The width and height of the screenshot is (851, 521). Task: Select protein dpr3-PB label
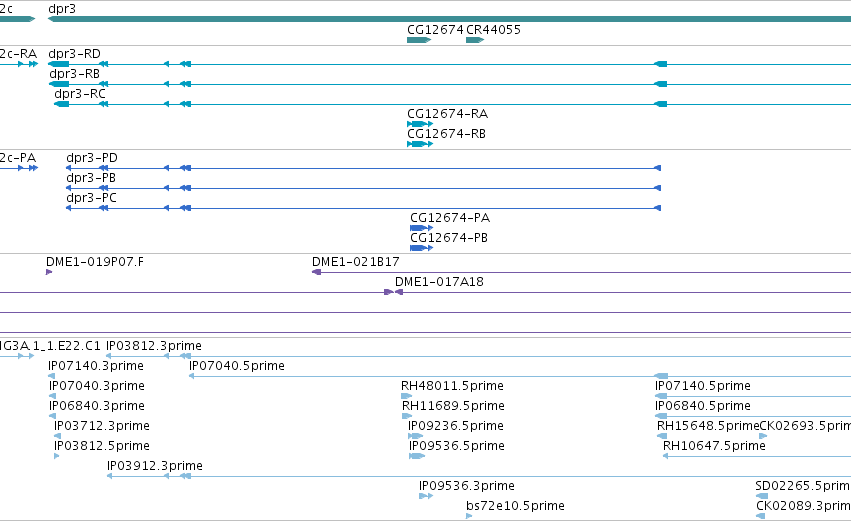coord(91,178)
